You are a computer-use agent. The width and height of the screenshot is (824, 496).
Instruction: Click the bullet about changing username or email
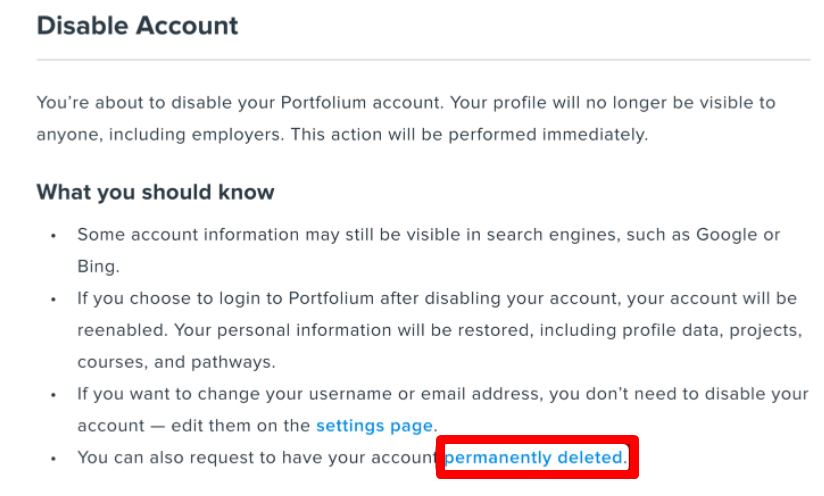(x=442, y=410)
